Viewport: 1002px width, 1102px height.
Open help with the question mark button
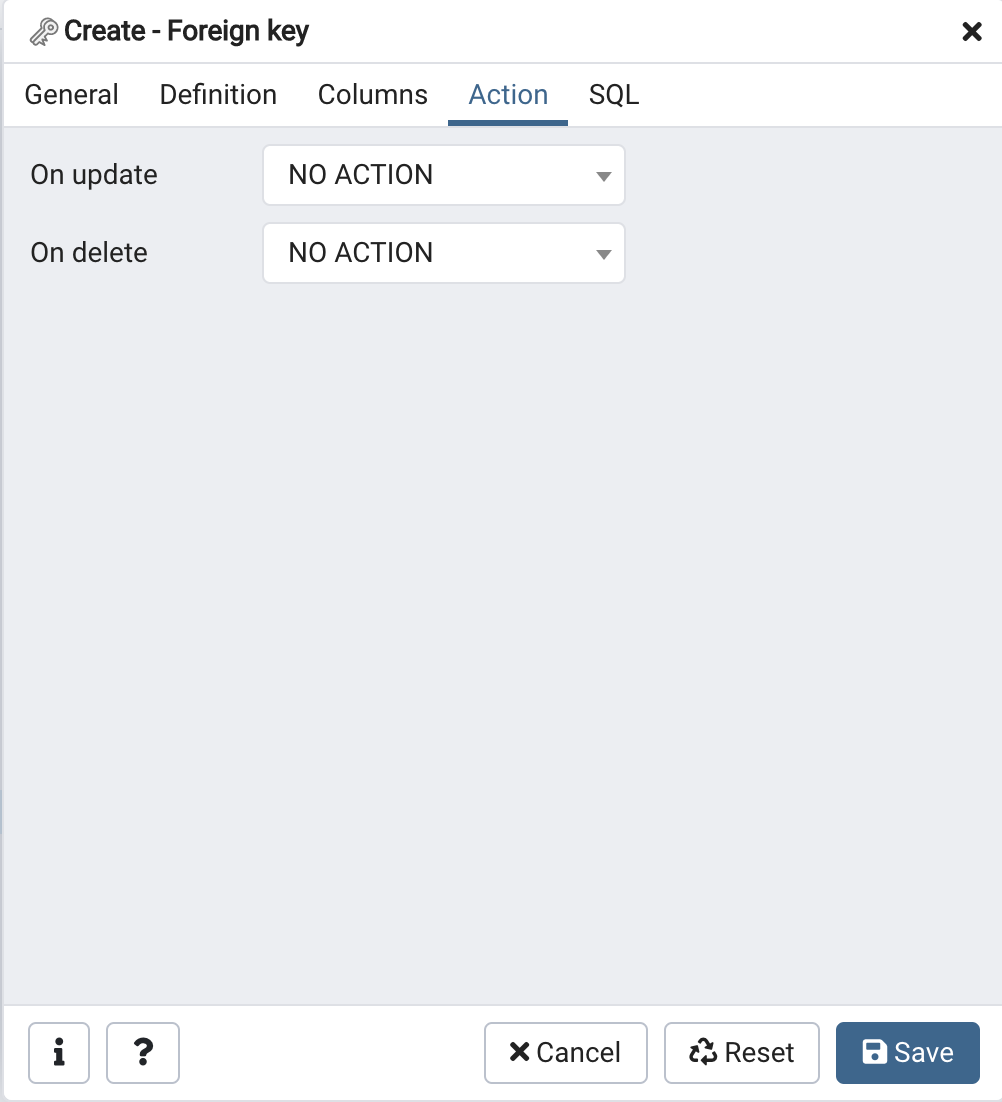tap(143, 1052)
